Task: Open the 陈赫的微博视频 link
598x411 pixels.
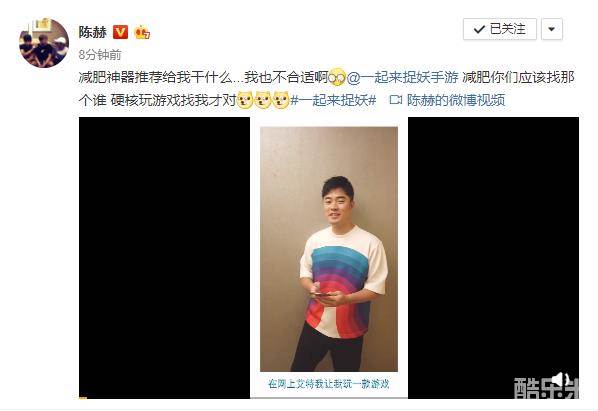Action: (x=456, y=100)
